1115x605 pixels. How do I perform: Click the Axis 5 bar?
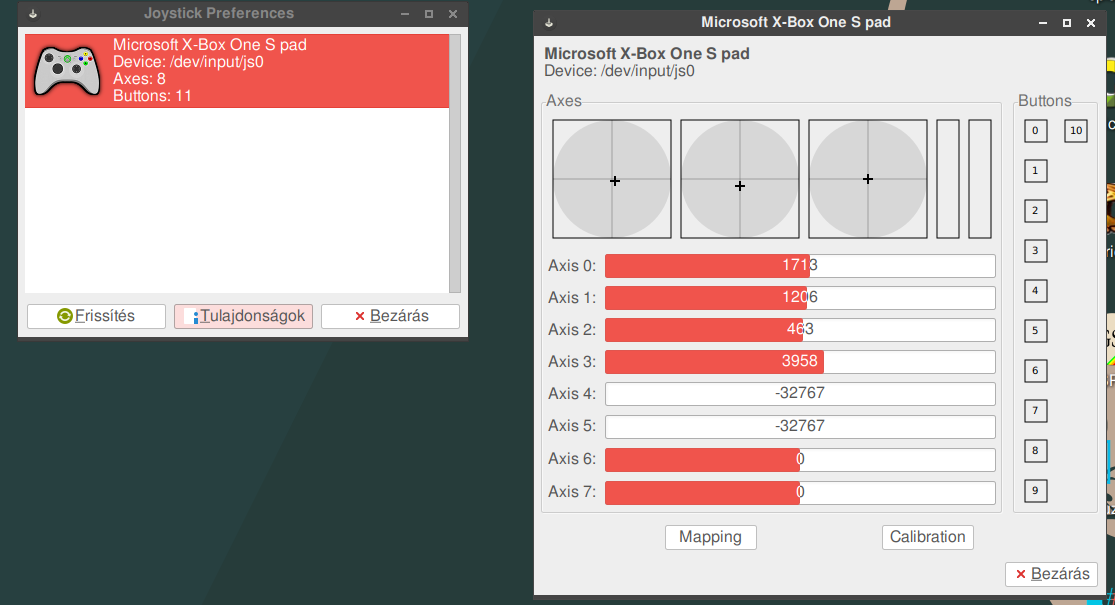tap(800, 427)
